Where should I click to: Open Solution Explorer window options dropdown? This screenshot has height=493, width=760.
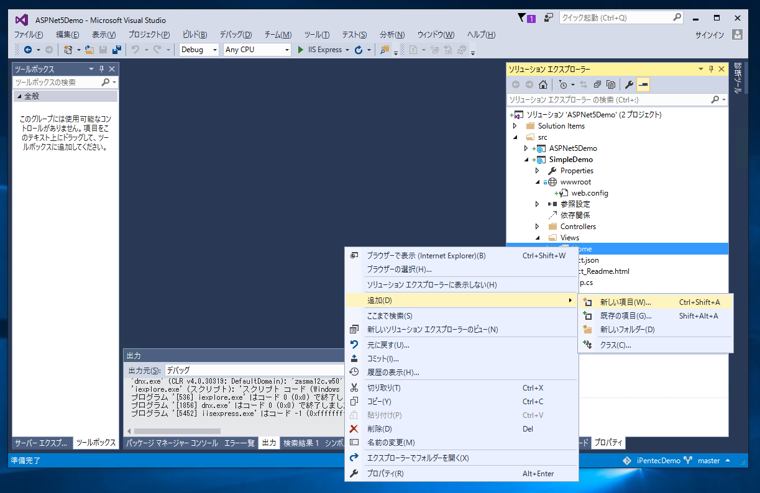coord(700,69)
